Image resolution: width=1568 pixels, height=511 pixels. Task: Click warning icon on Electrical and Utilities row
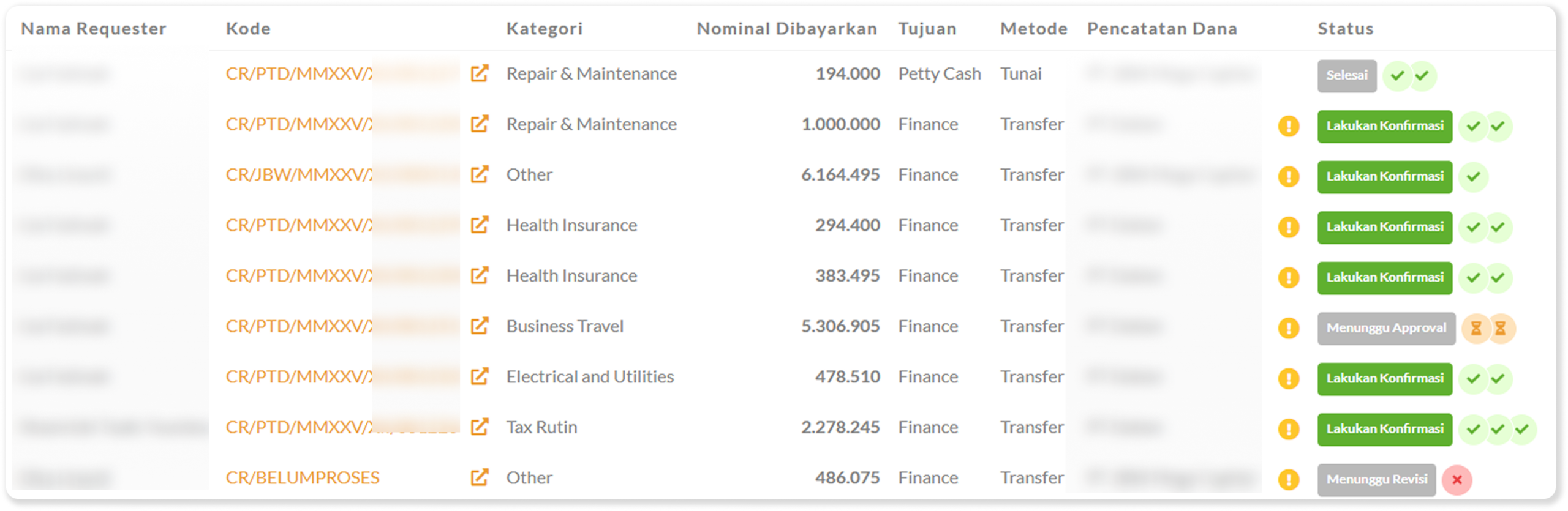point(1289,378)
